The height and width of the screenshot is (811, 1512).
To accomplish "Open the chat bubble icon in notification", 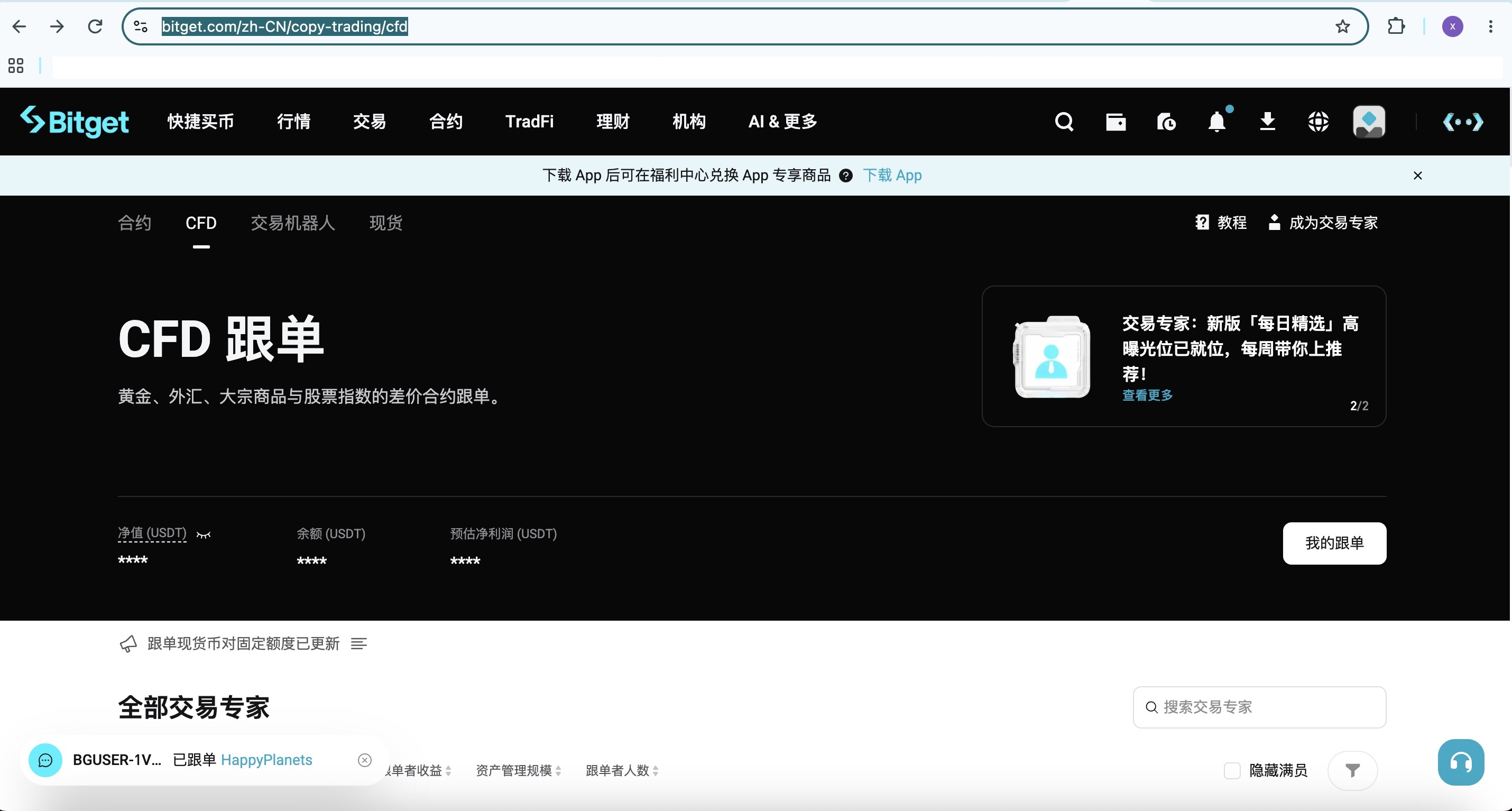I will [45, 761].
